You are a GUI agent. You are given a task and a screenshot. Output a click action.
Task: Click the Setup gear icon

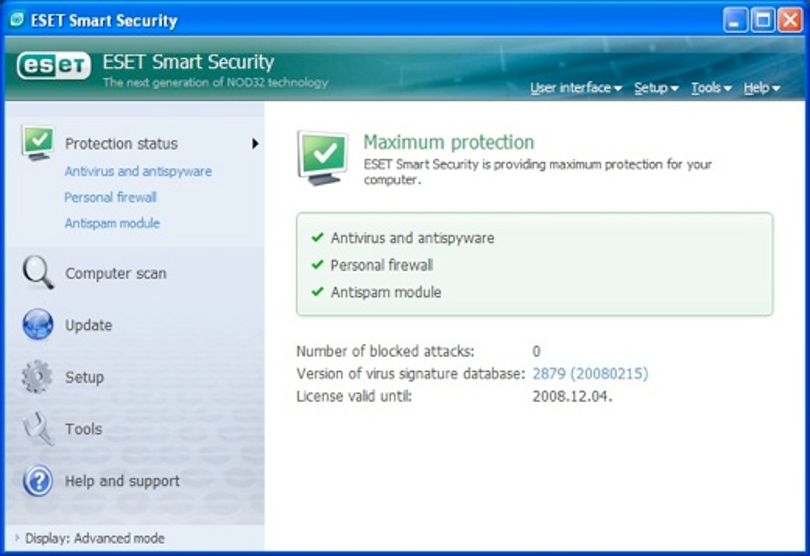[37, 377]
